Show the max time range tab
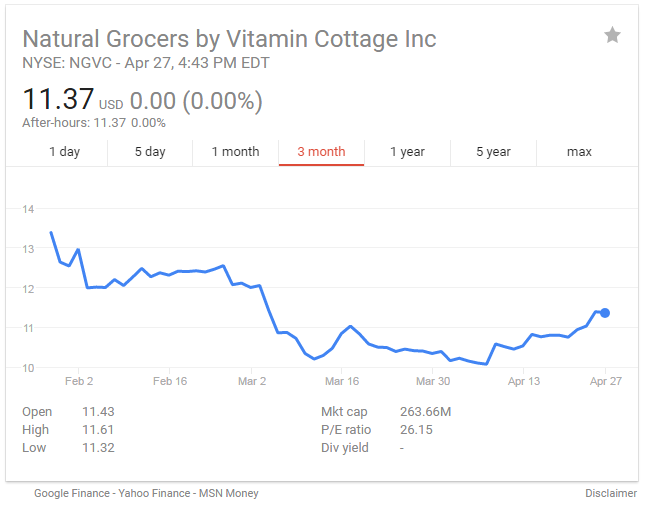Screen dimensions: 651x511 (579, 152)
